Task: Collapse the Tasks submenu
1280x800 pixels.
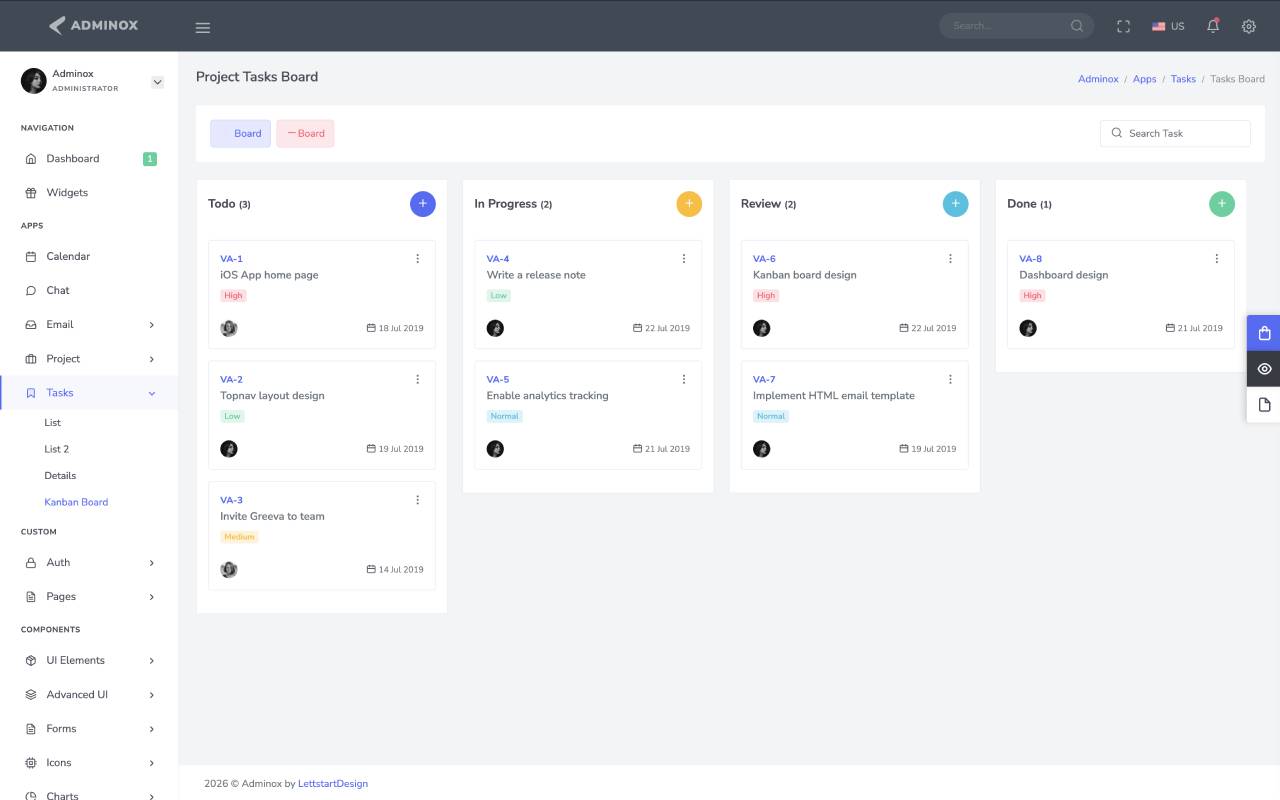Action: 89,393
